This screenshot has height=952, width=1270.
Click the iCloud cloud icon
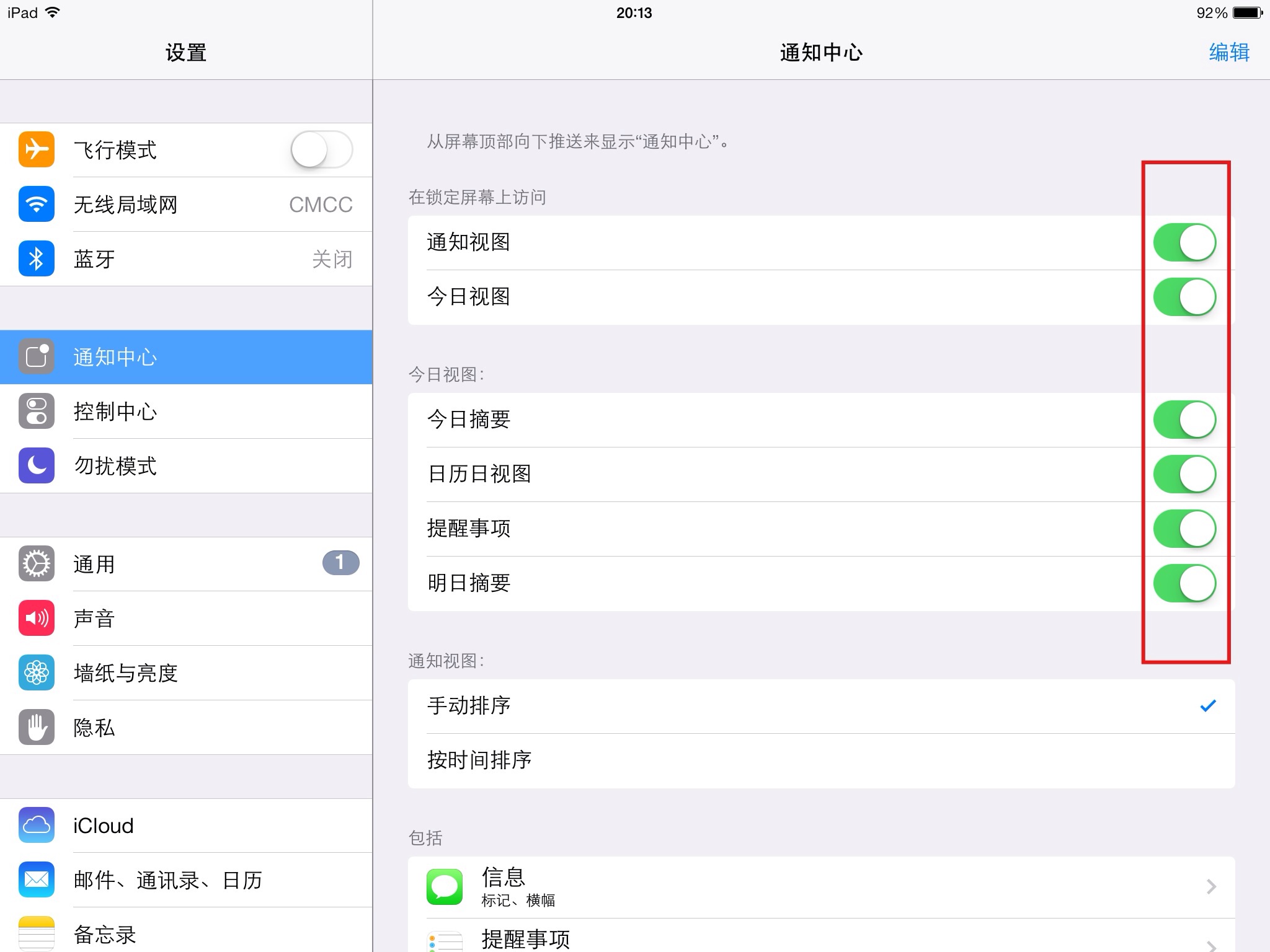[36, 825]
